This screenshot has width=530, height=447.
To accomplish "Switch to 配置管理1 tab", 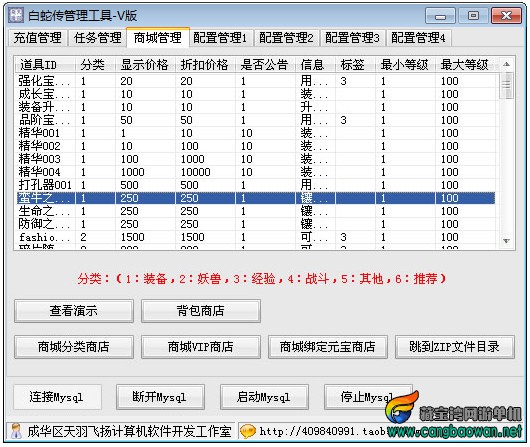I will tap(220, 38).
